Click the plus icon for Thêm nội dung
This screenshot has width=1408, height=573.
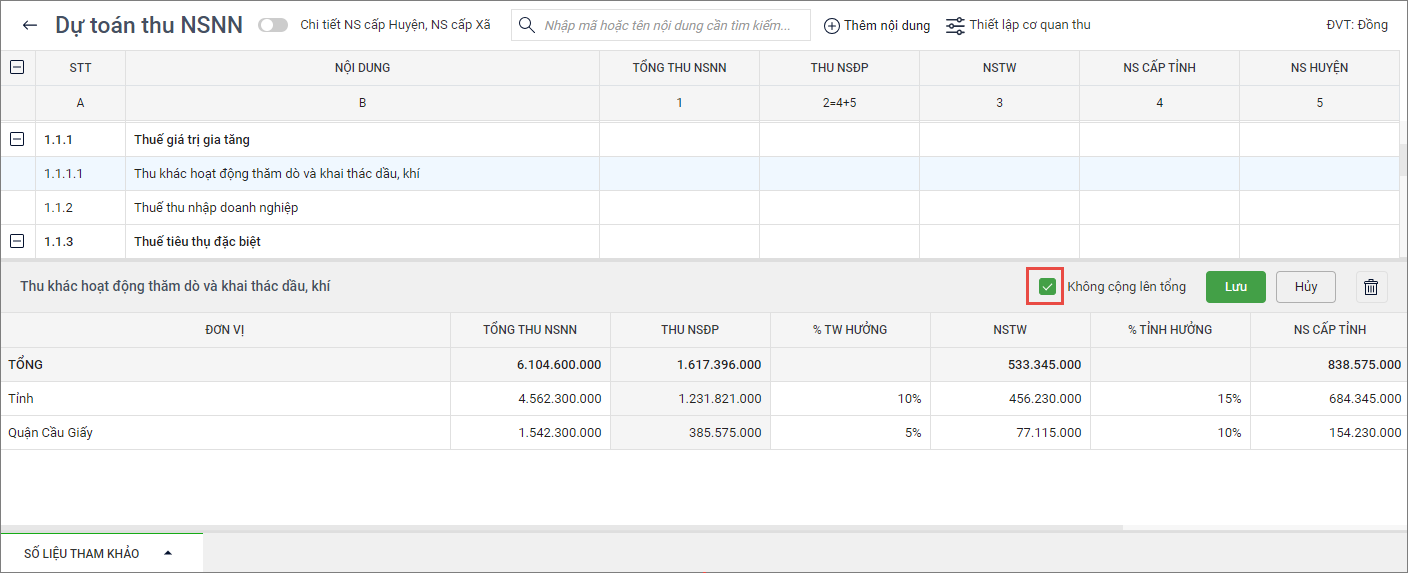[x=832, y=25]
